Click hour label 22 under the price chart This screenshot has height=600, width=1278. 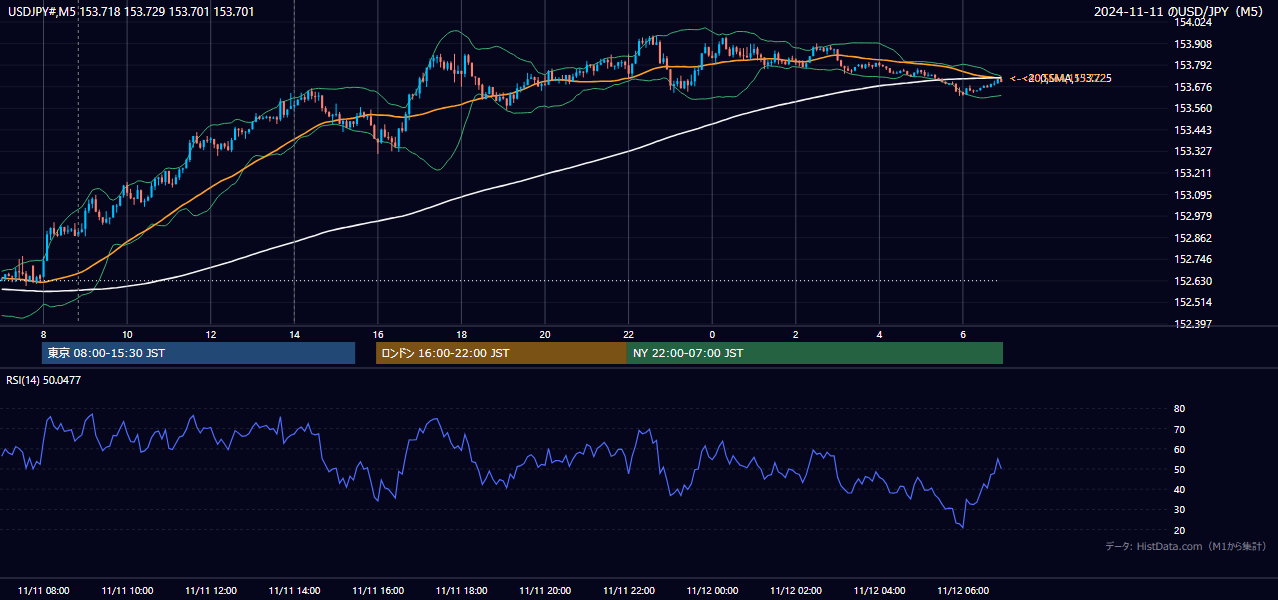click(x=628, y=334)
